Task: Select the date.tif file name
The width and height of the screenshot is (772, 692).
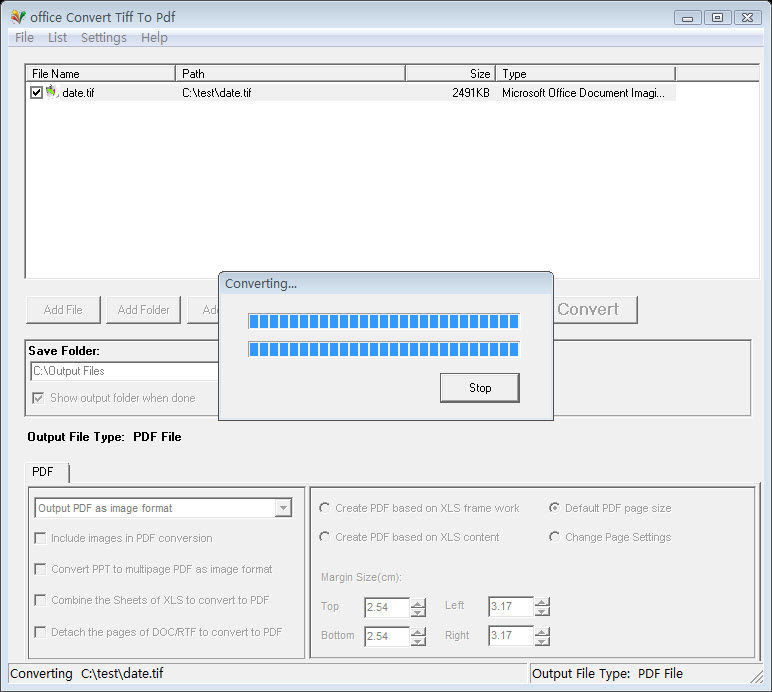Action: pos(78,93)
